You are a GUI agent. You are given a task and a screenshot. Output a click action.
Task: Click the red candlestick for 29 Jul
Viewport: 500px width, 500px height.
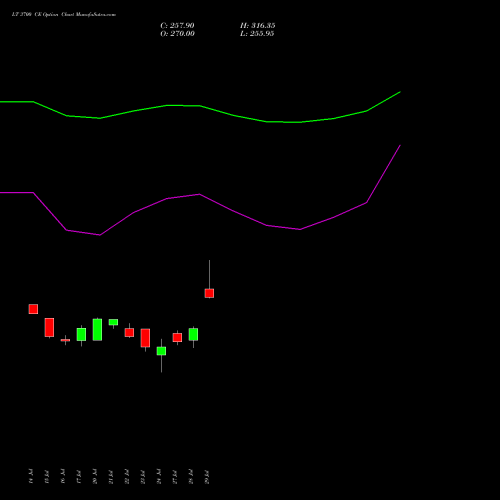(209, 293)
